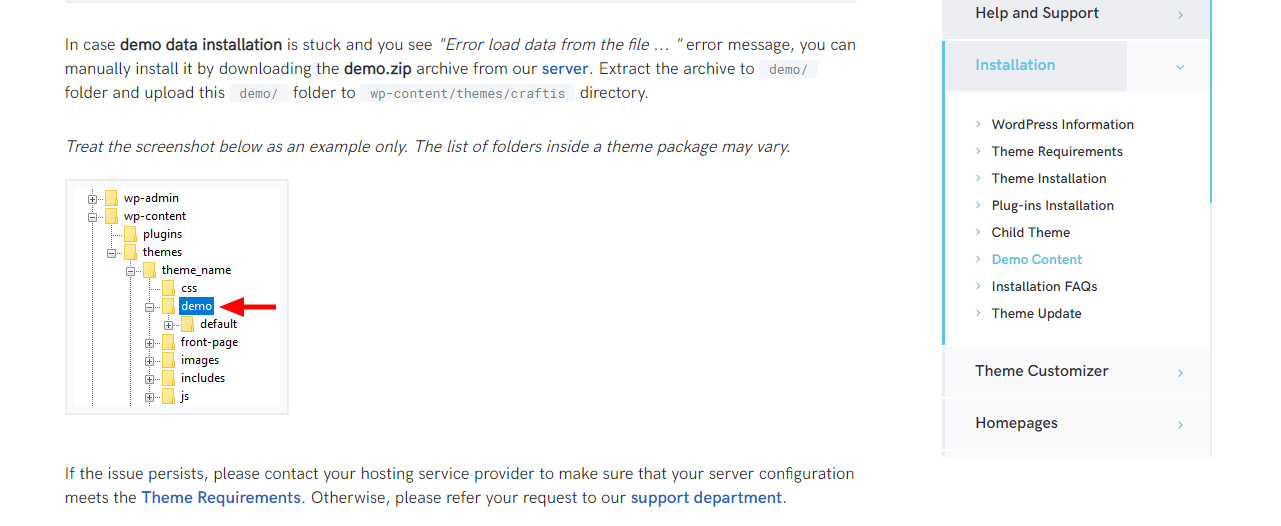This screenshot has height=526, width=1281.
Task: Click the folder tree example screenshot
Action: (177, 297)
